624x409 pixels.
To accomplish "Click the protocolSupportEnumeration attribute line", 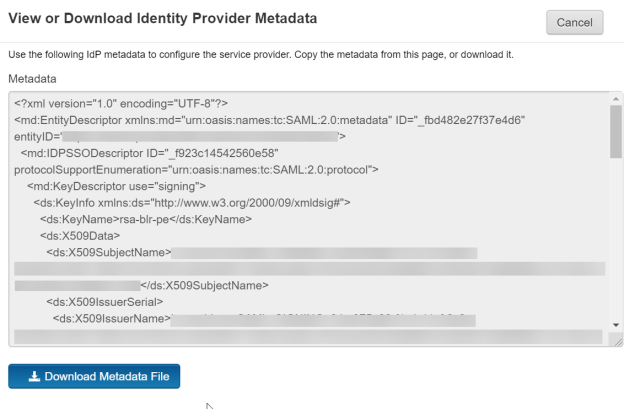I will 196,169.
